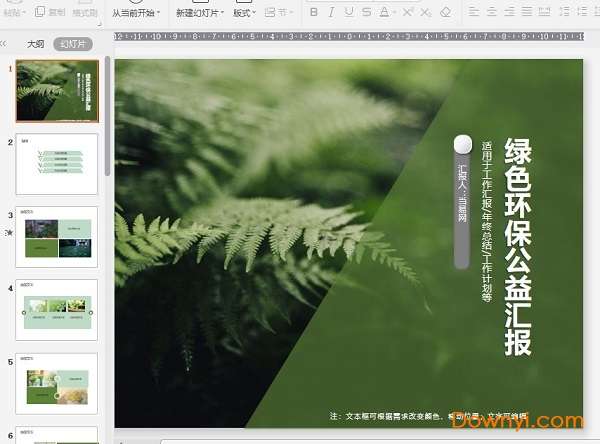Image resolution: width=600 pixels, height=444 pixels.
Task: Switch to the 大纲 outline tab
Action: (35, 45)
